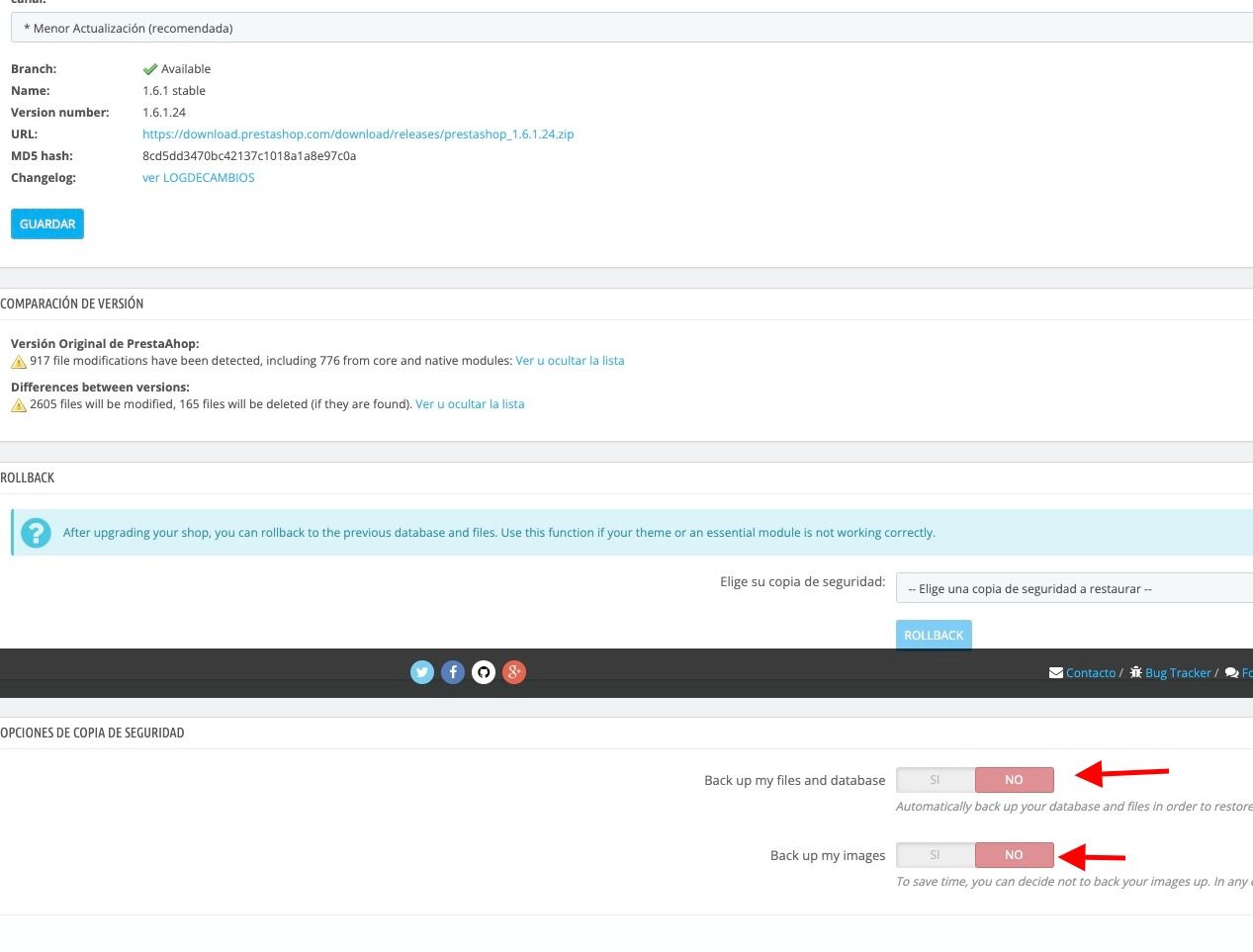The height and width of the screenshot is (952, 1253).
Task: Open the Menor Actualización channel dropdown
Action: coord(632,28)
